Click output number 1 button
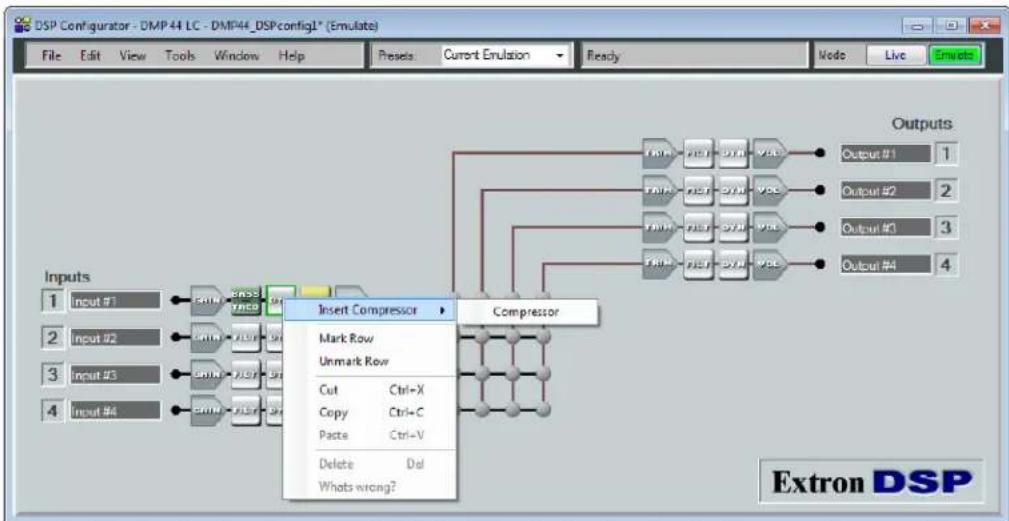 tap(946, 154)
